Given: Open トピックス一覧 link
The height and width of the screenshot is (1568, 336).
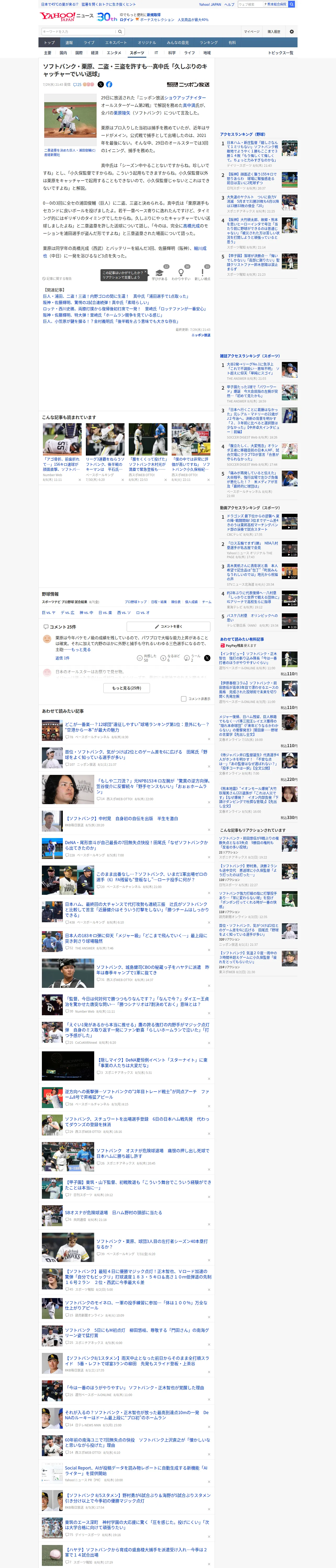Looking at the screenshot, I should point(281,53).
